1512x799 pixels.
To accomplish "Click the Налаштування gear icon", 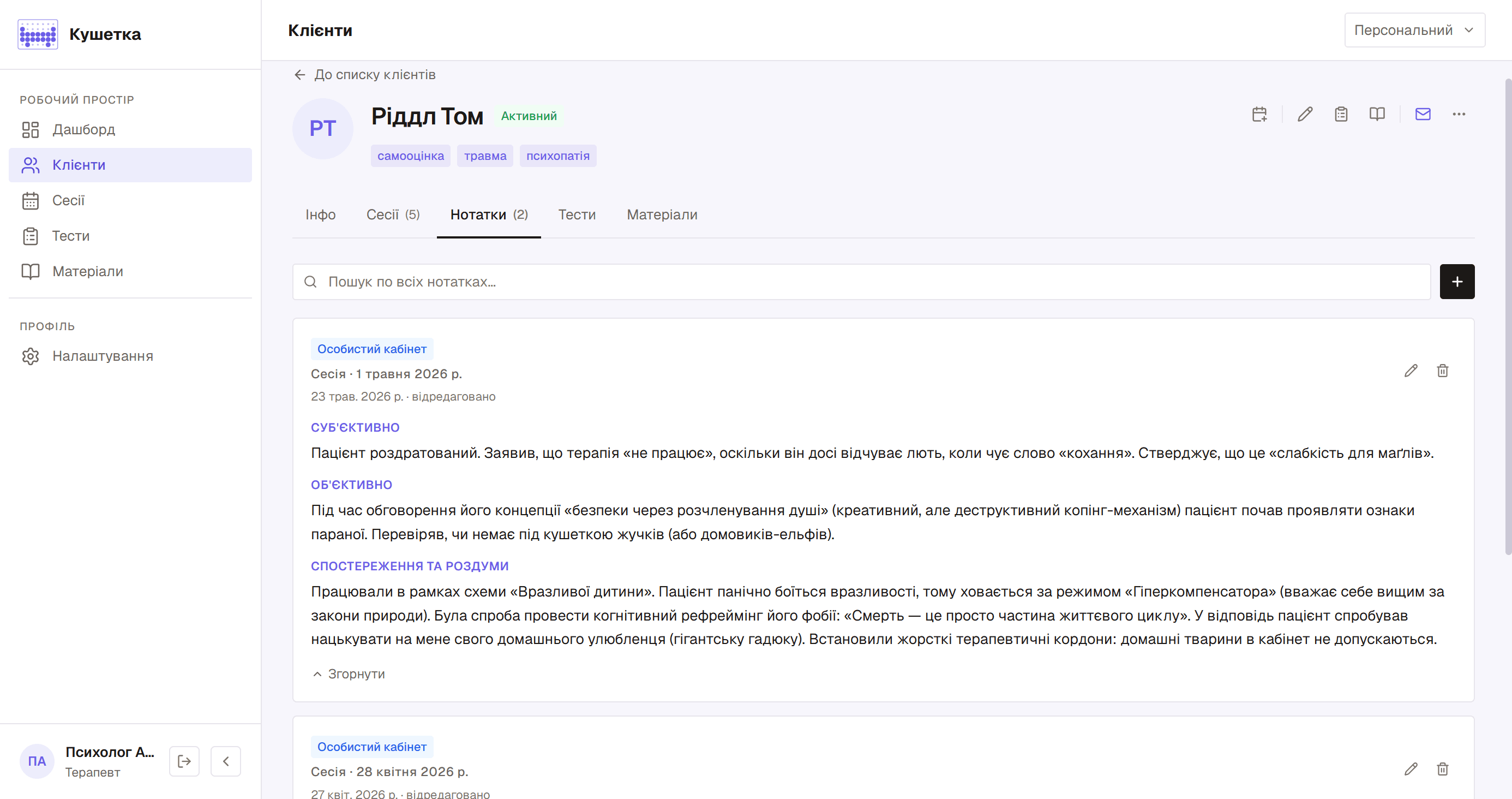I will (31, 356).
